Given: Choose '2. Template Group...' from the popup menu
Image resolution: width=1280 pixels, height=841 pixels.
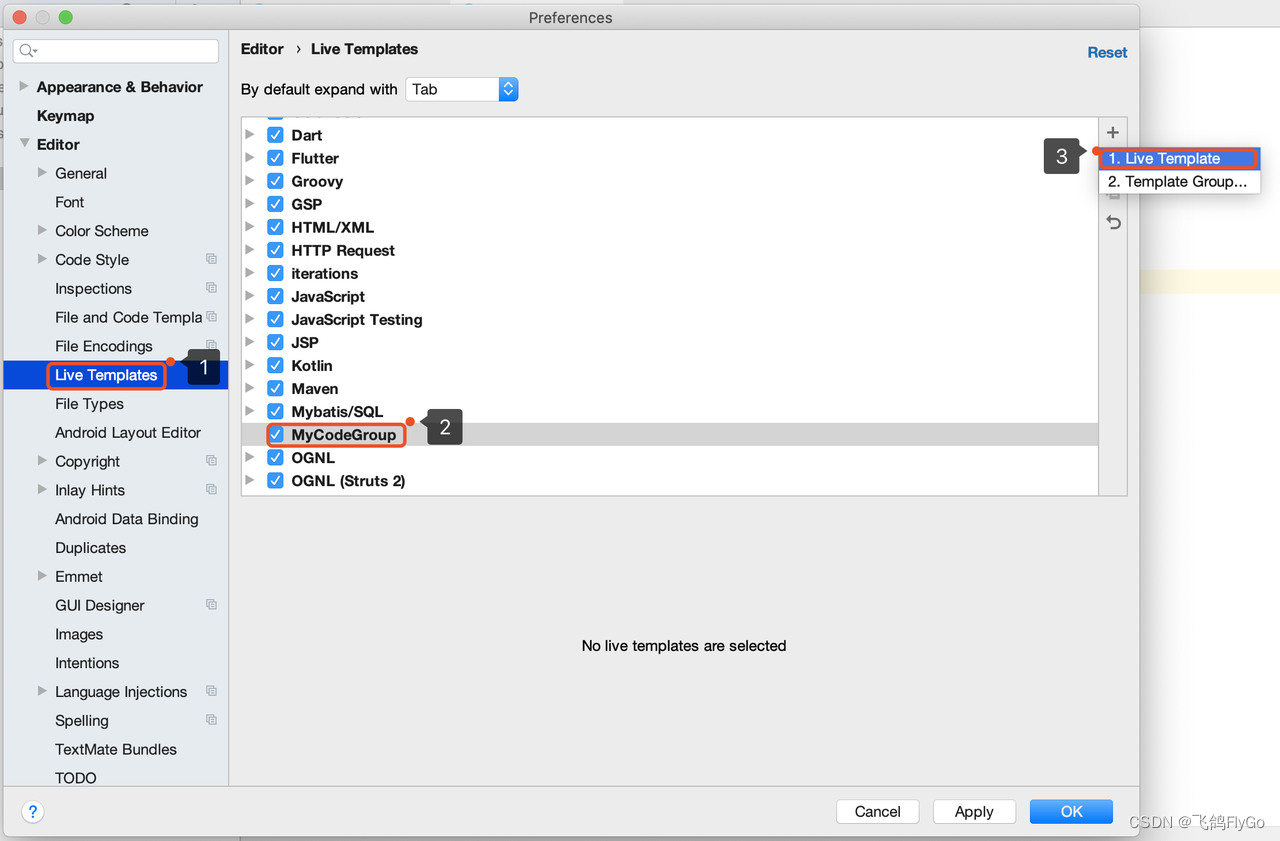Looking at the screenshot, I should point(1179,182).
